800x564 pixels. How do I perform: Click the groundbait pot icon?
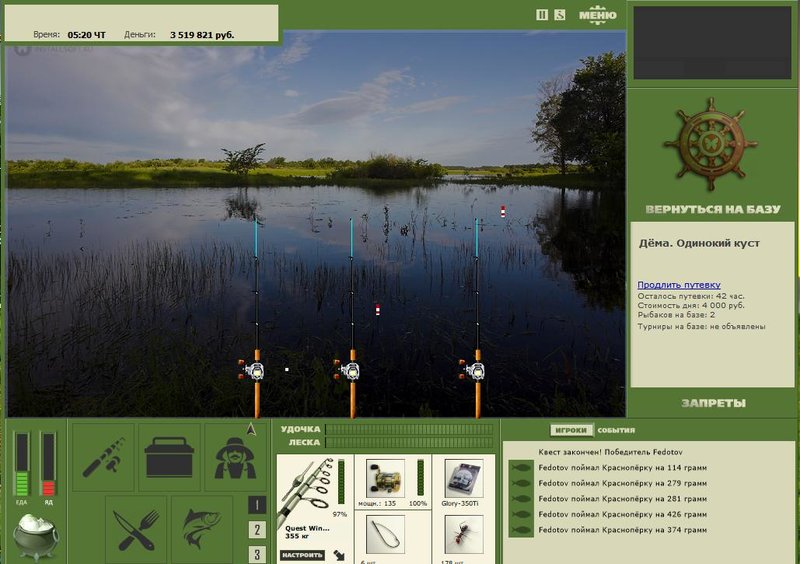[35, 536]
